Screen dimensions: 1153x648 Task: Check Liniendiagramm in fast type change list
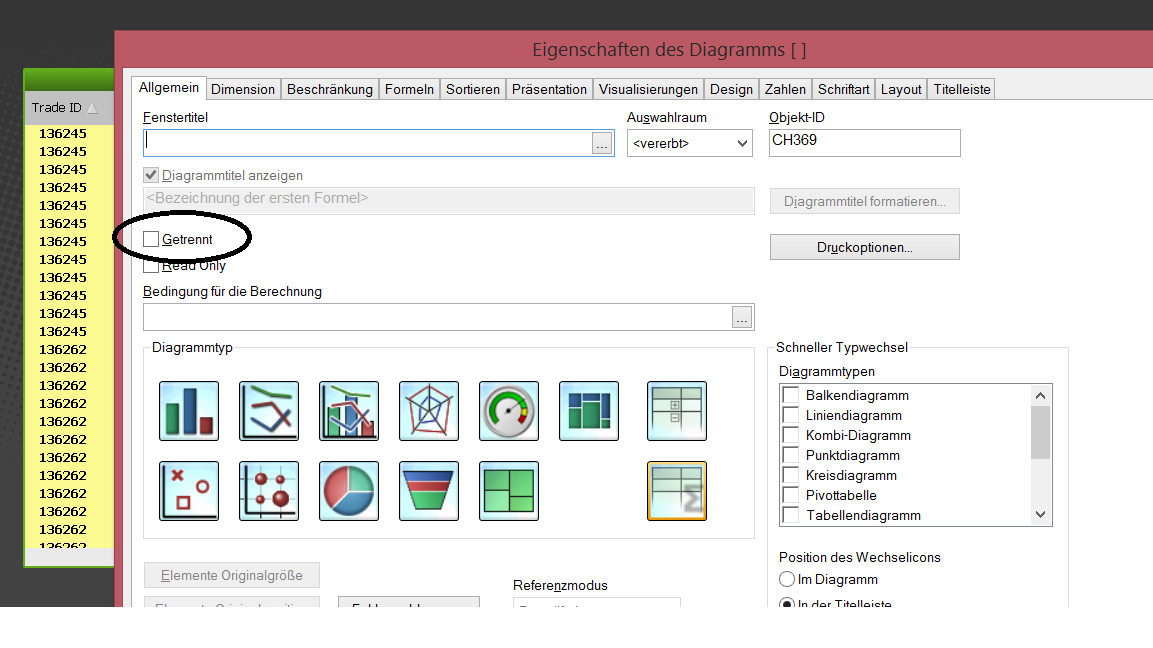click(x=791, y=415)
